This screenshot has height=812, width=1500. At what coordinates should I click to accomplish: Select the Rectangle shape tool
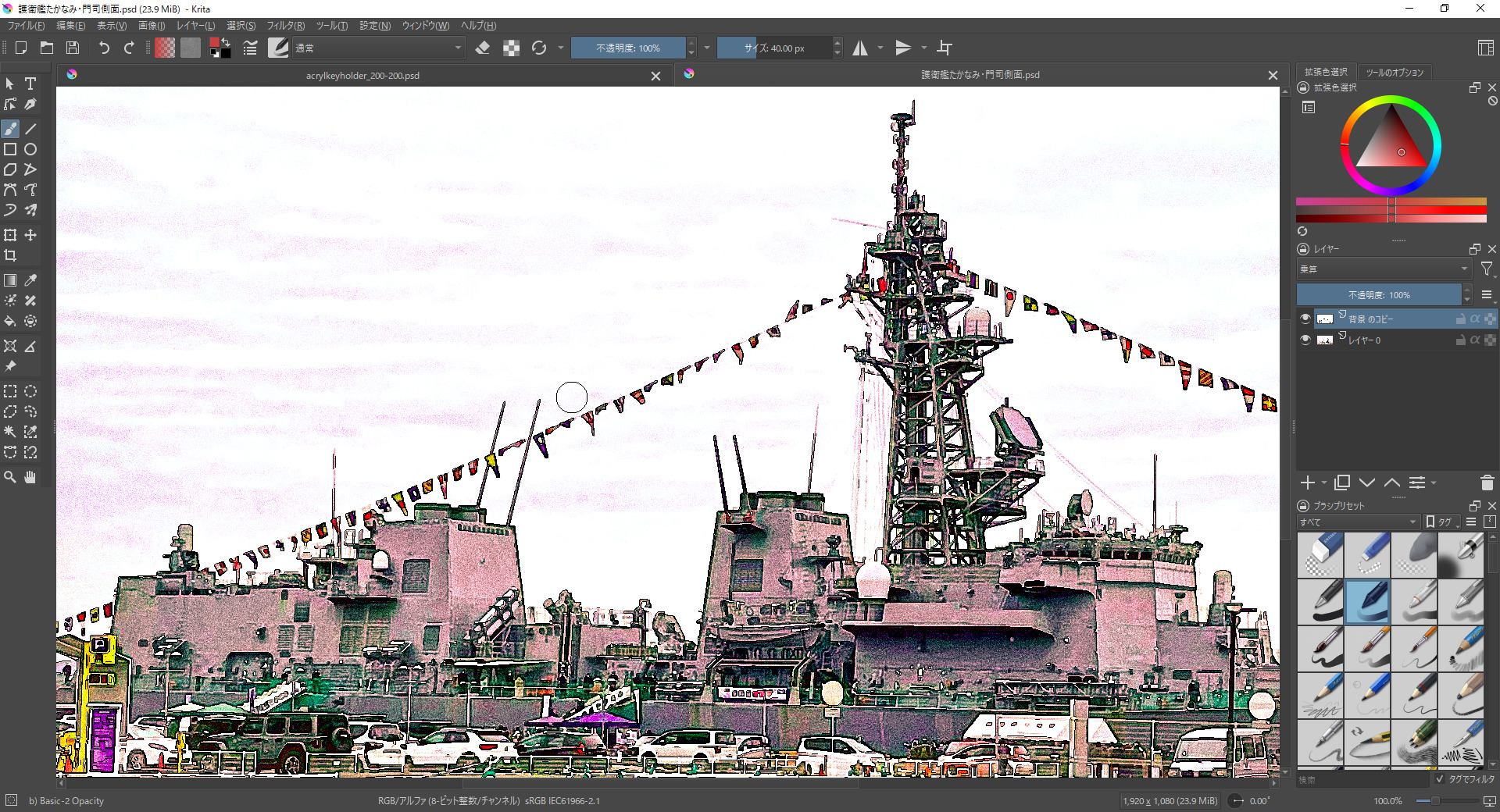[x=10, y=149]
